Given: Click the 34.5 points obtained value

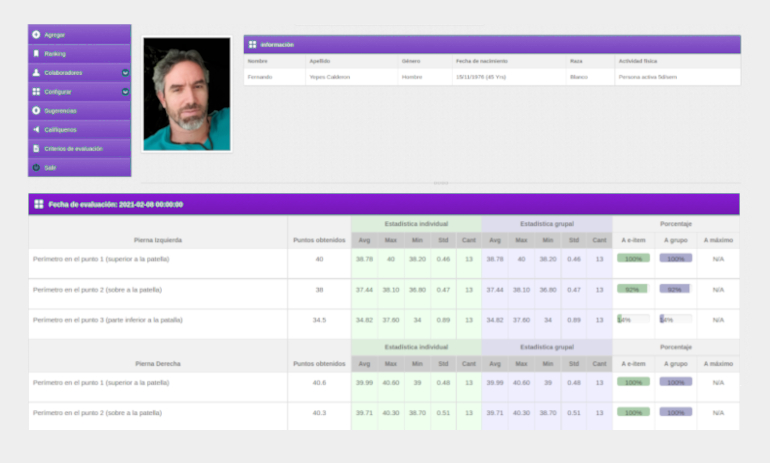Looking at the screenshot, I should coord(319,320).
